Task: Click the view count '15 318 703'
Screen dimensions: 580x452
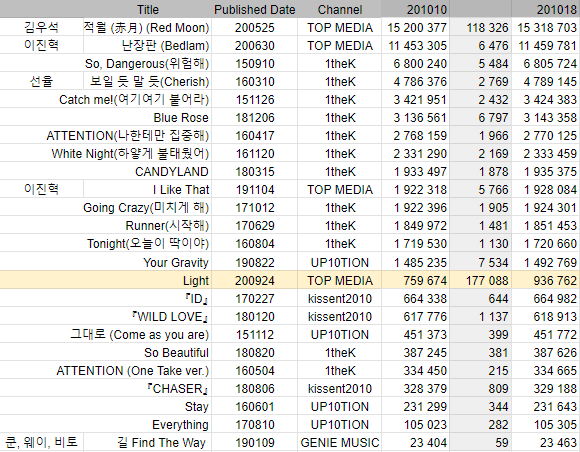Action: [x=547, y=28]
